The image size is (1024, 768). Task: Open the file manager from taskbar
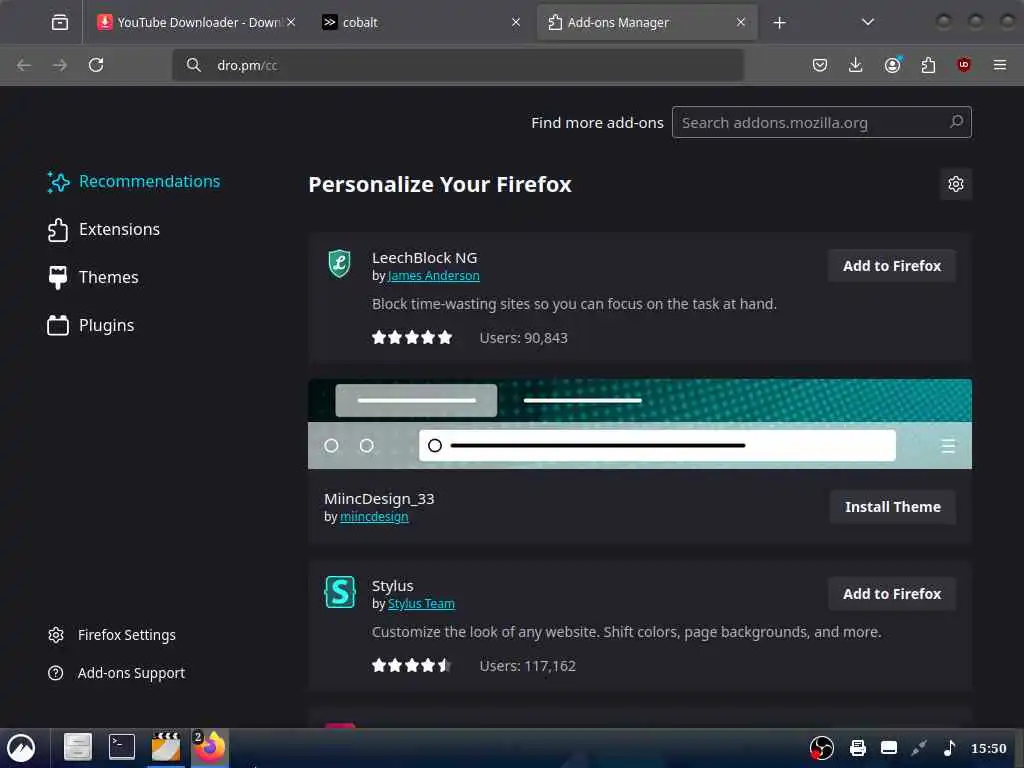pyautogui.click(x=78, y=747)
